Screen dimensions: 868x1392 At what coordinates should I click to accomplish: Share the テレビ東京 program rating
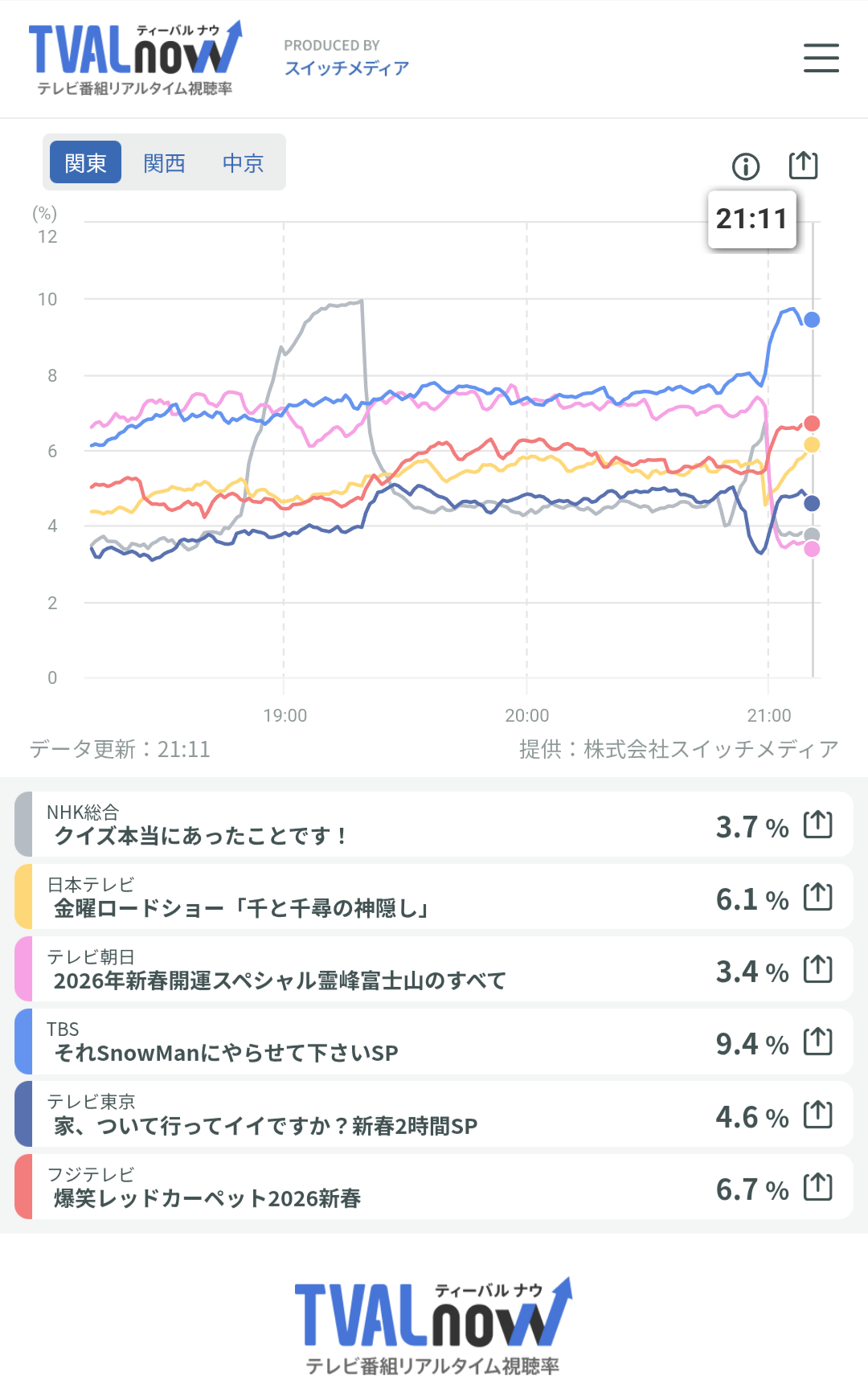point(818,1115)
